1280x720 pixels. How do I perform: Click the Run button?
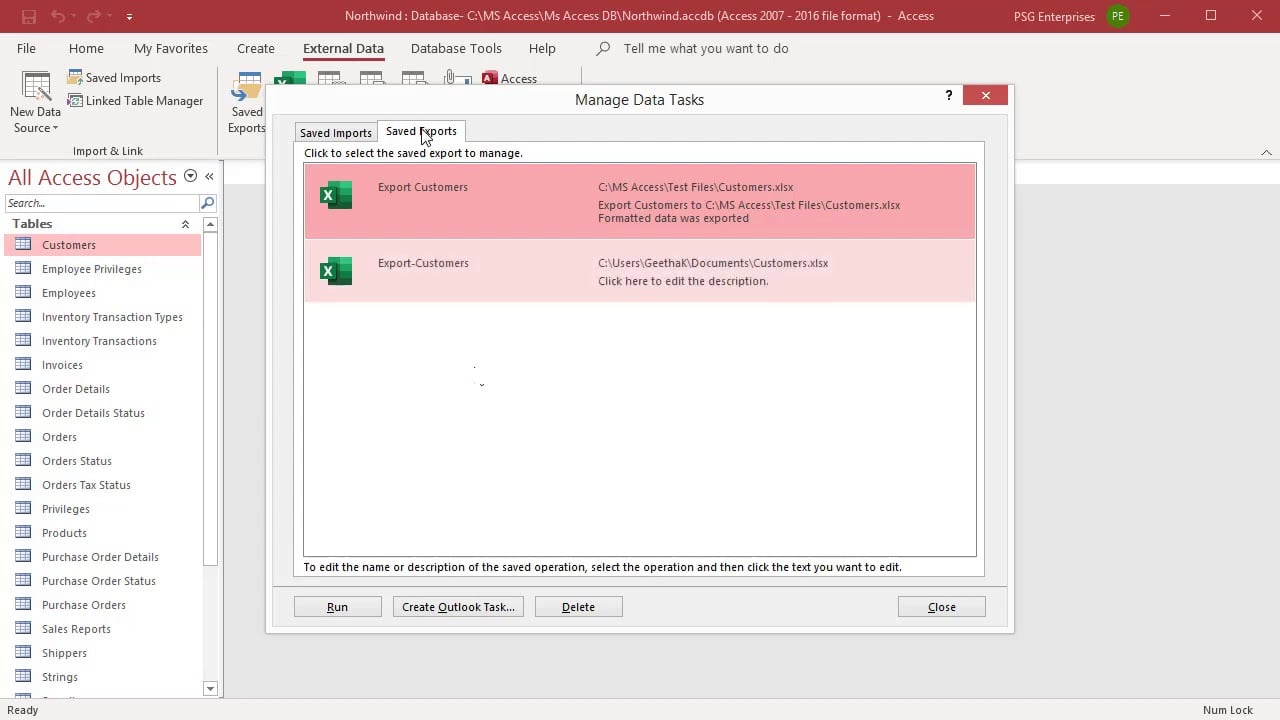(x=337, y=607)
